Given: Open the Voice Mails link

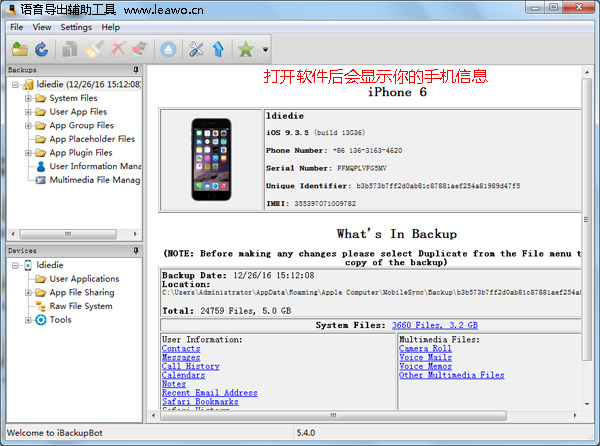Looking at the screenshot, I should click(425, 357).
